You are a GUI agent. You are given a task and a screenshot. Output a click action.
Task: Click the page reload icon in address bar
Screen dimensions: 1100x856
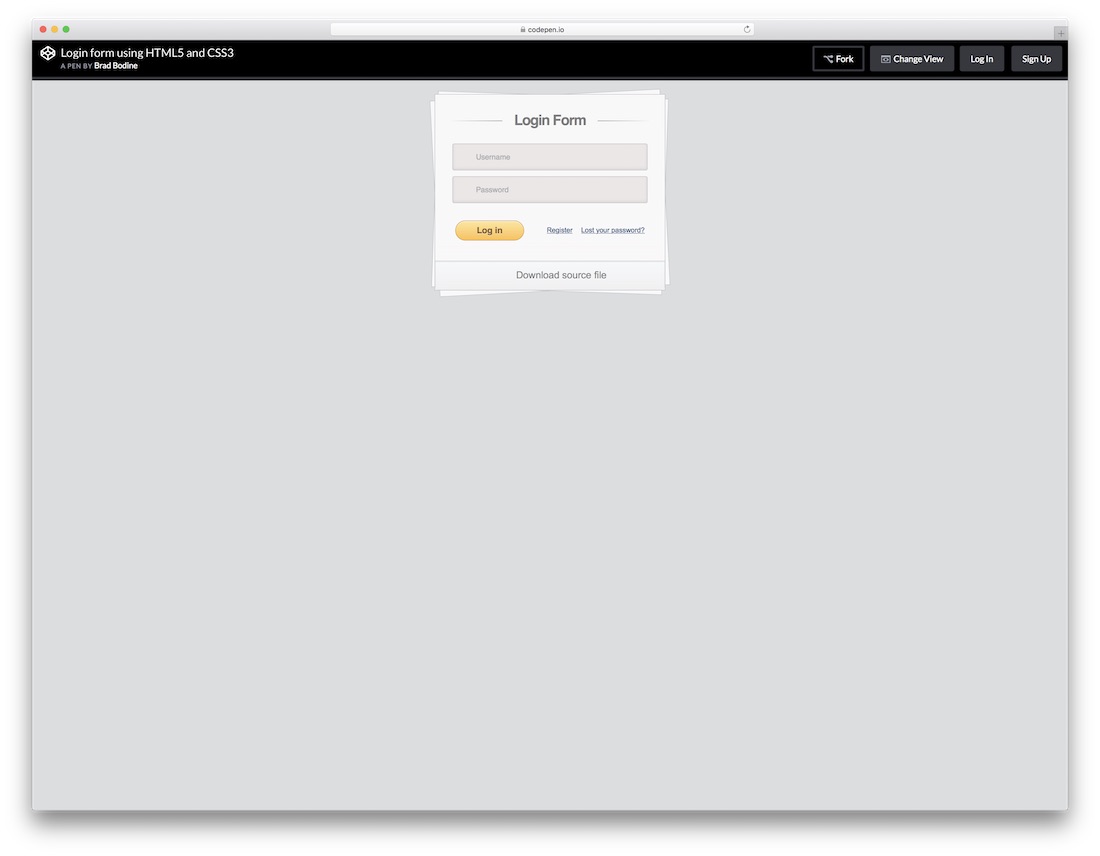point(746,29)
